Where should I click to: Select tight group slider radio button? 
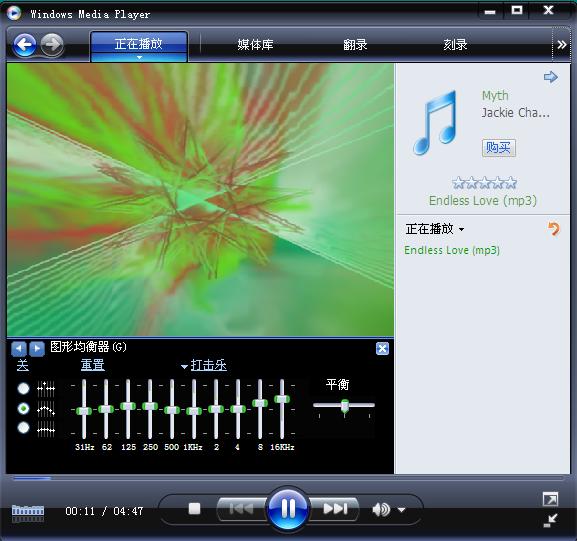[x=24, y=428]
